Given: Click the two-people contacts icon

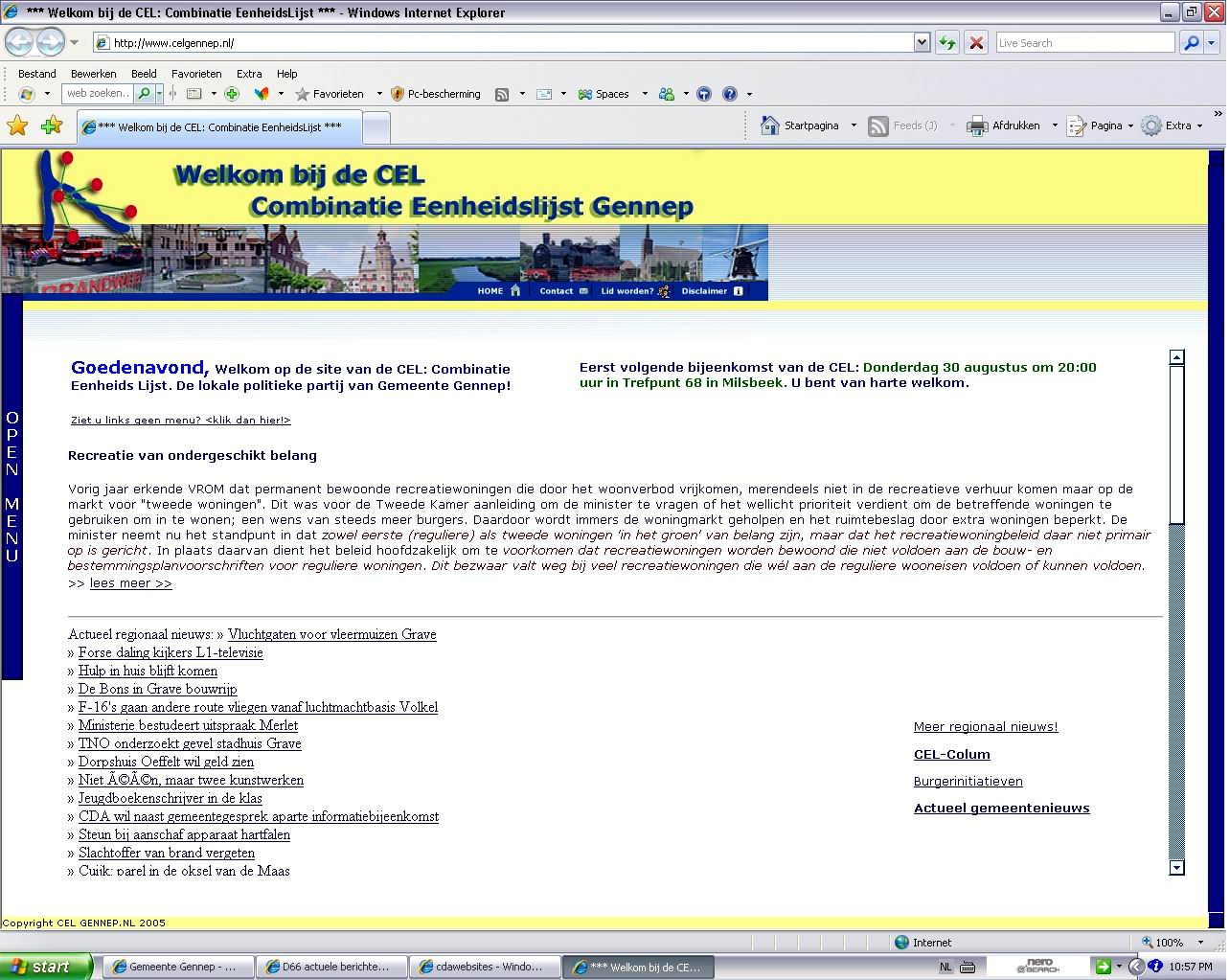Looking at the screenshot, I should (x=667, y=94).
